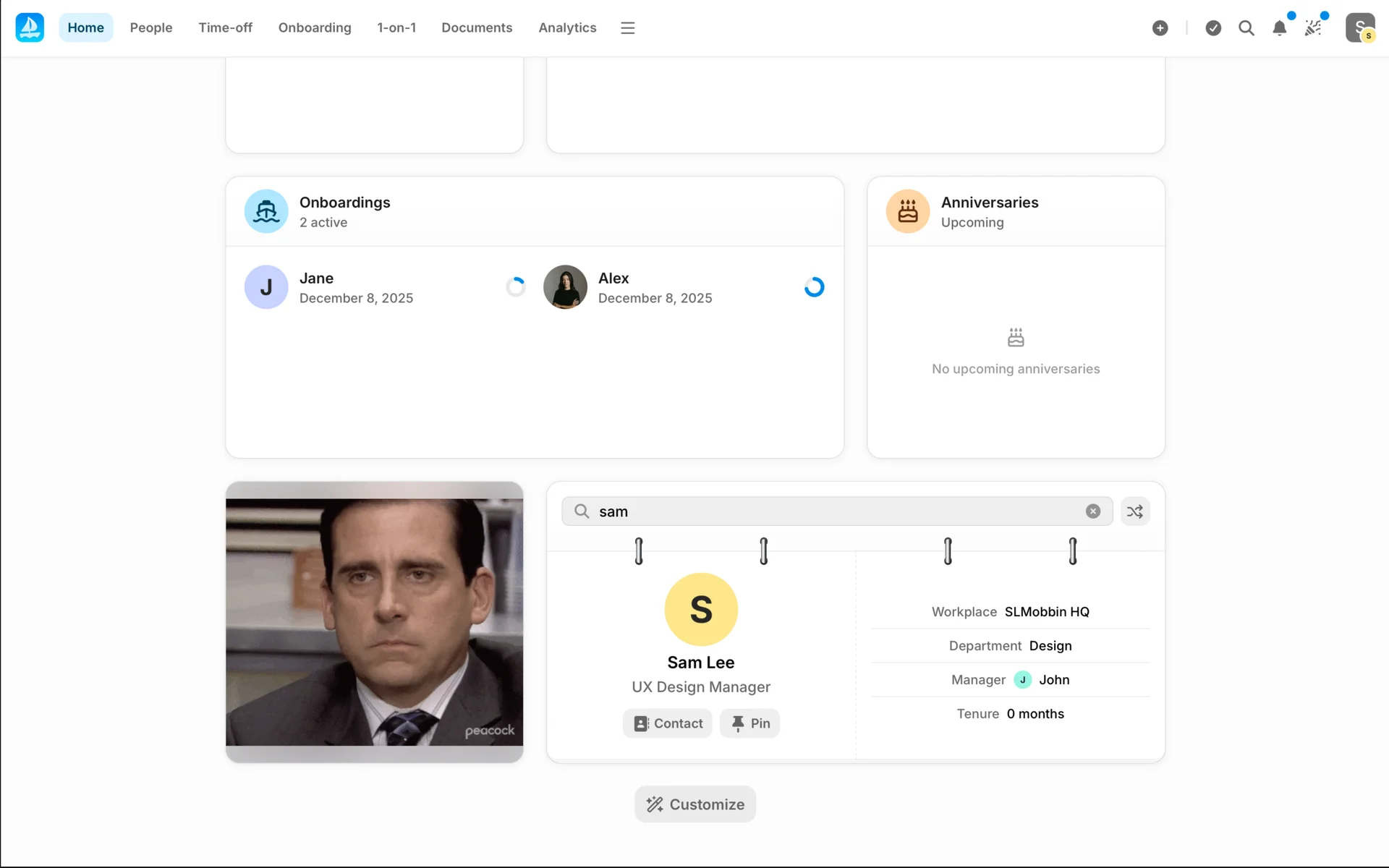Click the plus add icon in header

tap(1160, 28)
